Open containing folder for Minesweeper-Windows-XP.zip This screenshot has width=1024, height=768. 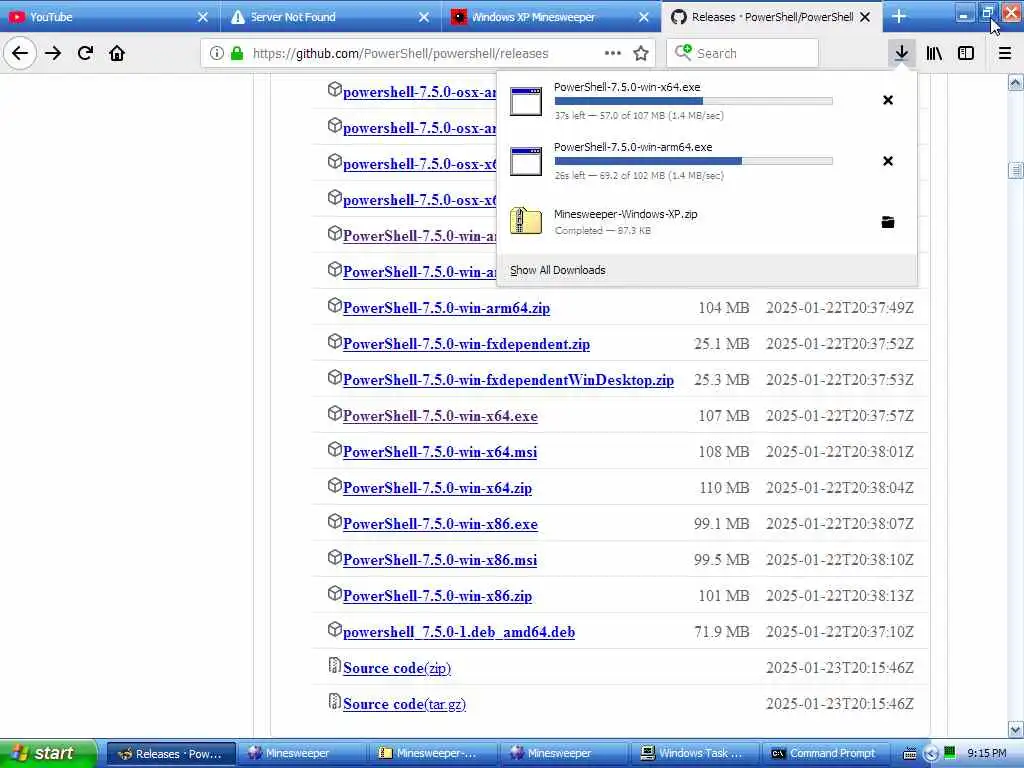tap(888, 222)
